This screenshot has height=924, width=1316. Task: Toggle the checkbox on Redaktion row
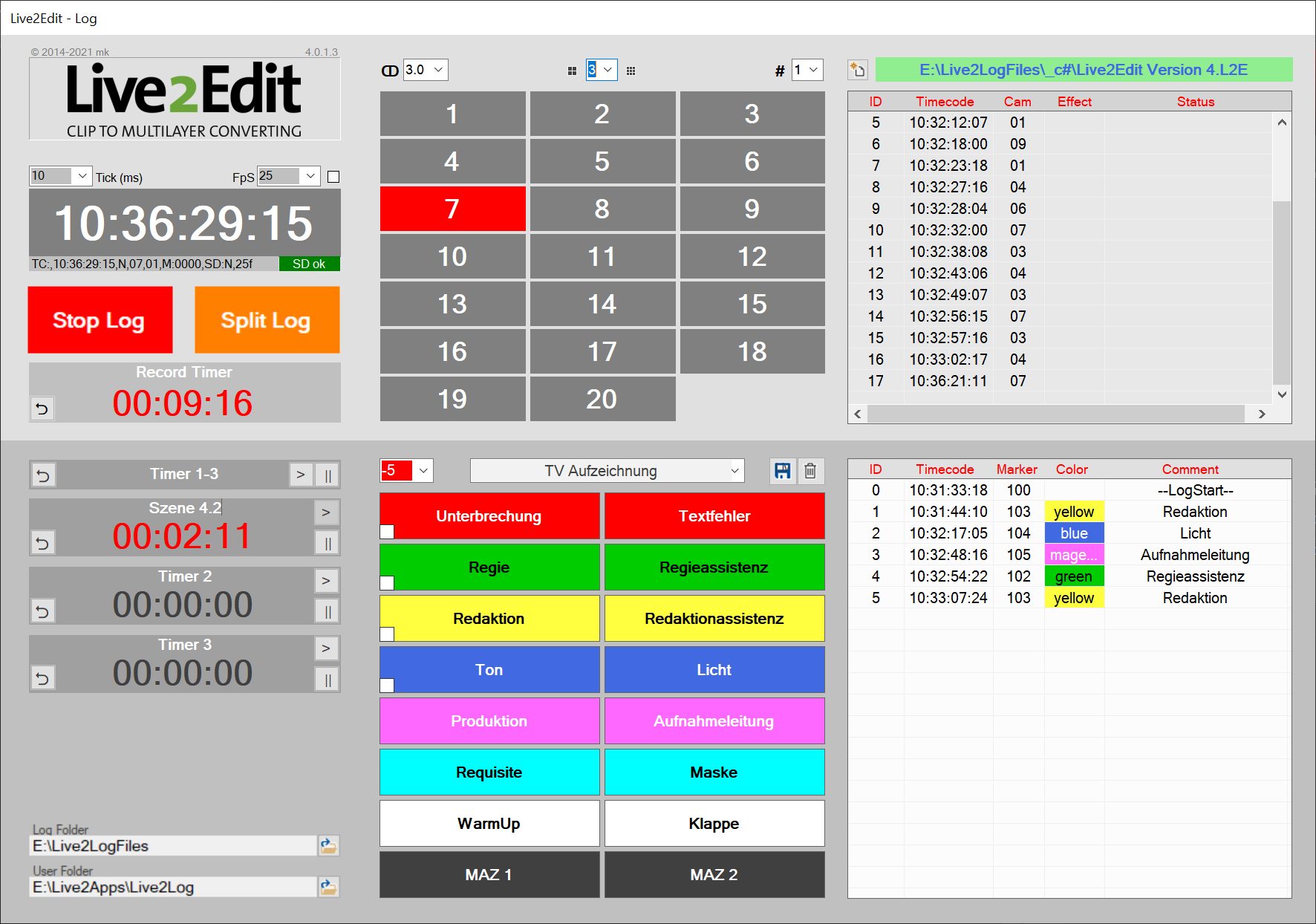tap(387, 634)
